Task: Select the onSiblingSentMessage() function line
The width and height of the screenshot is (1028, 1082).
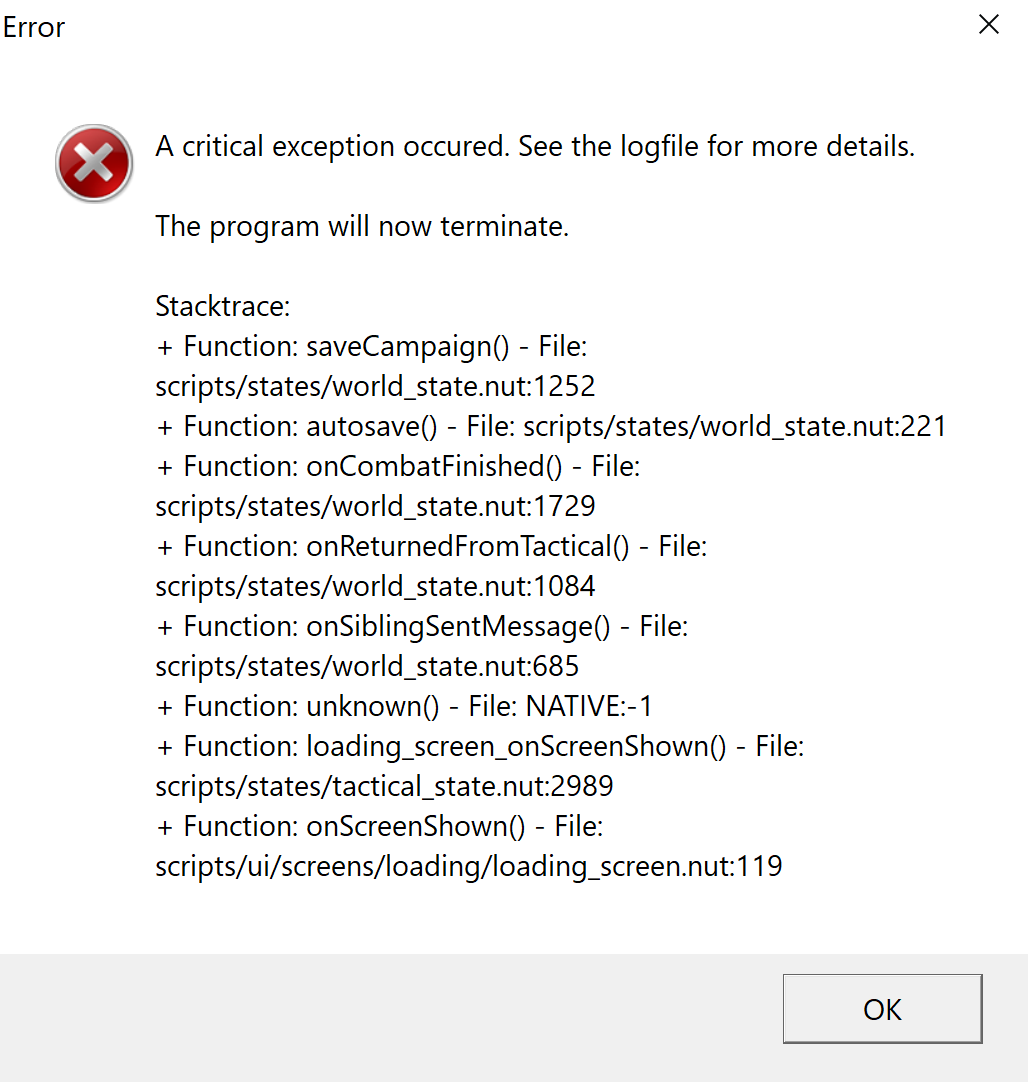Action: pos(422,627)
